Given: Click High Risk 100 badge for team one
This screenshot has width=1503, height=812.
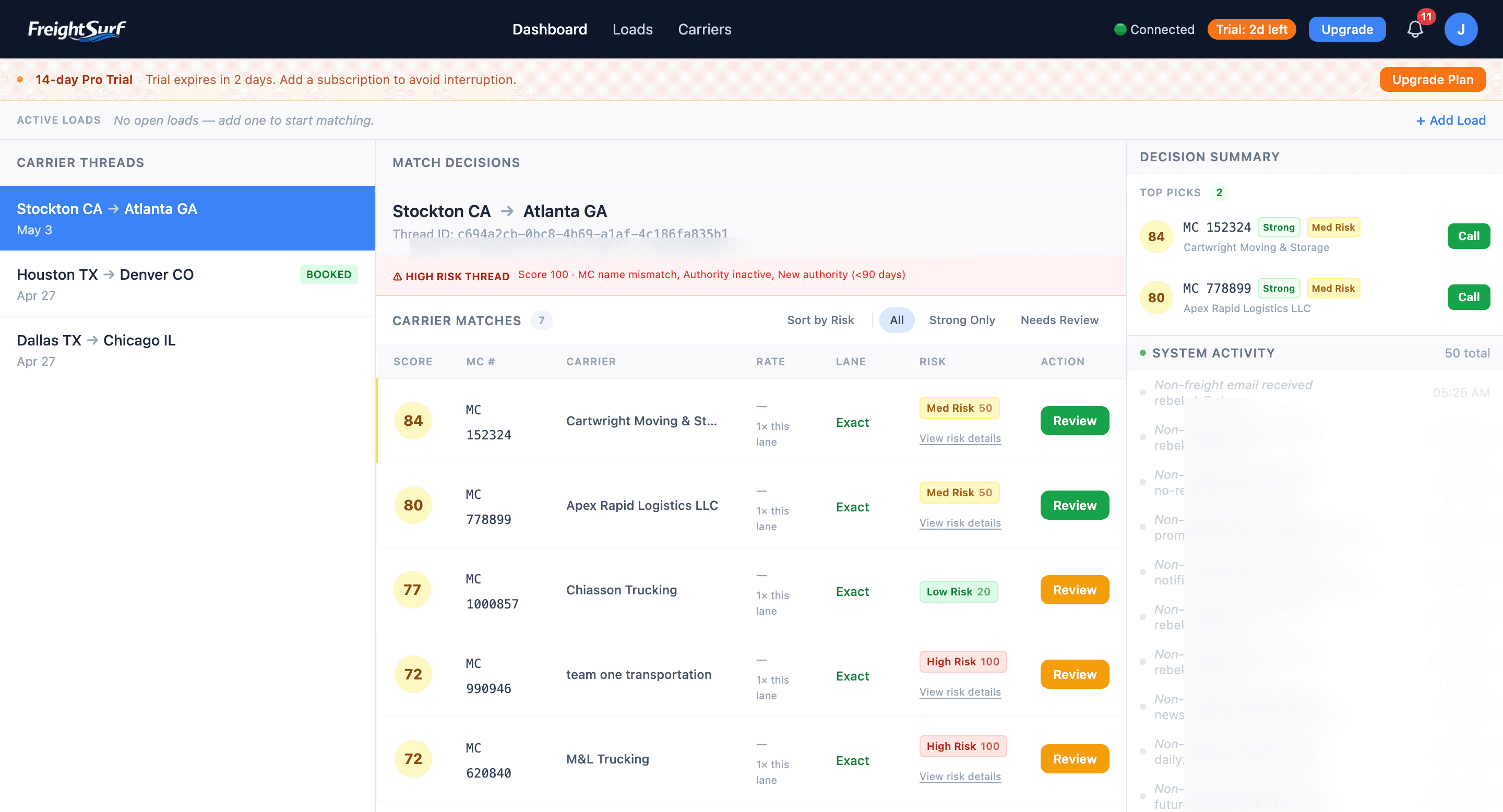Looking at the screenshot, I should coord(963,662).
